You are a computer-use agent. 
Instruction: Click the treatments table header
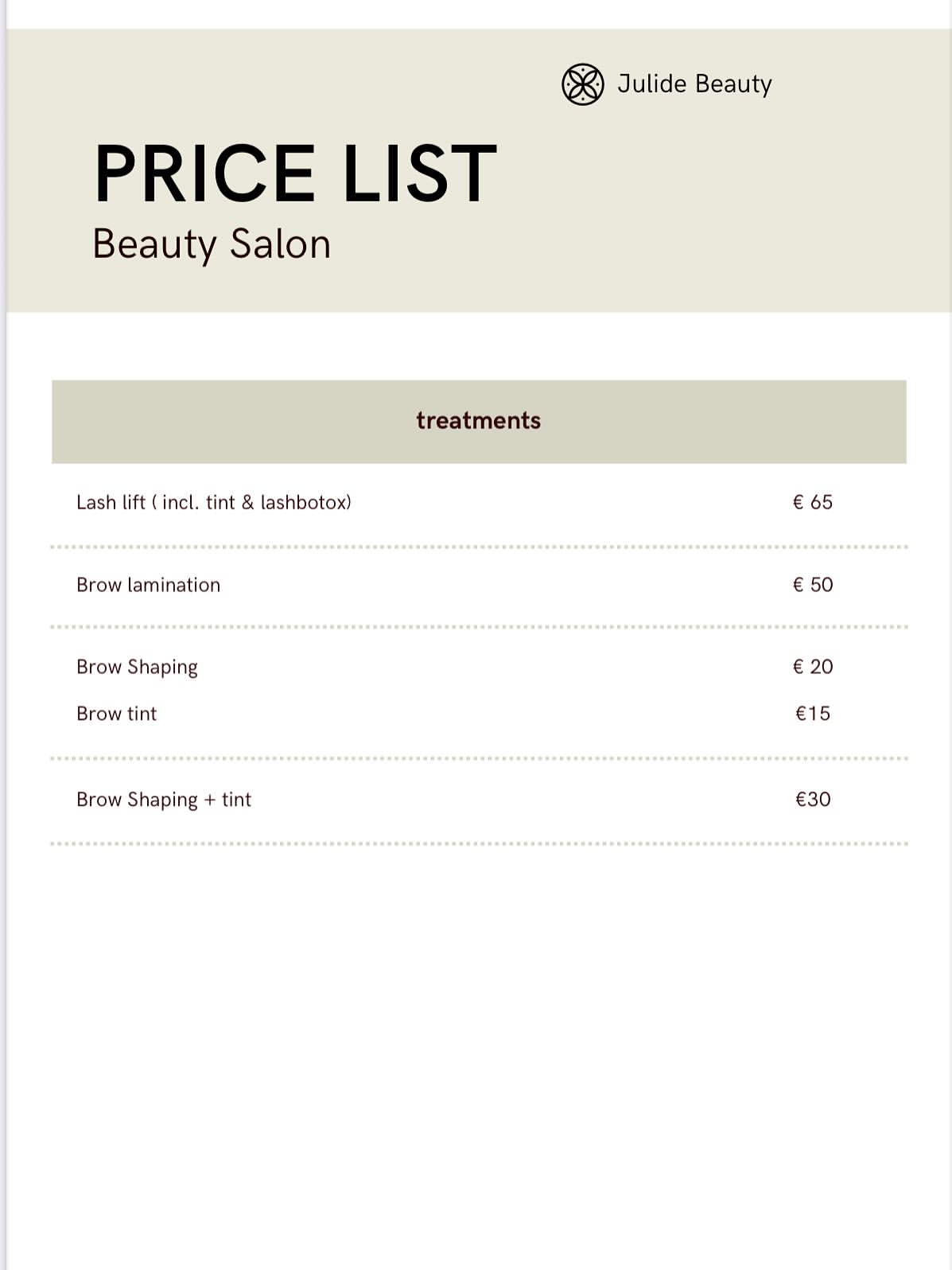point(478,421)
